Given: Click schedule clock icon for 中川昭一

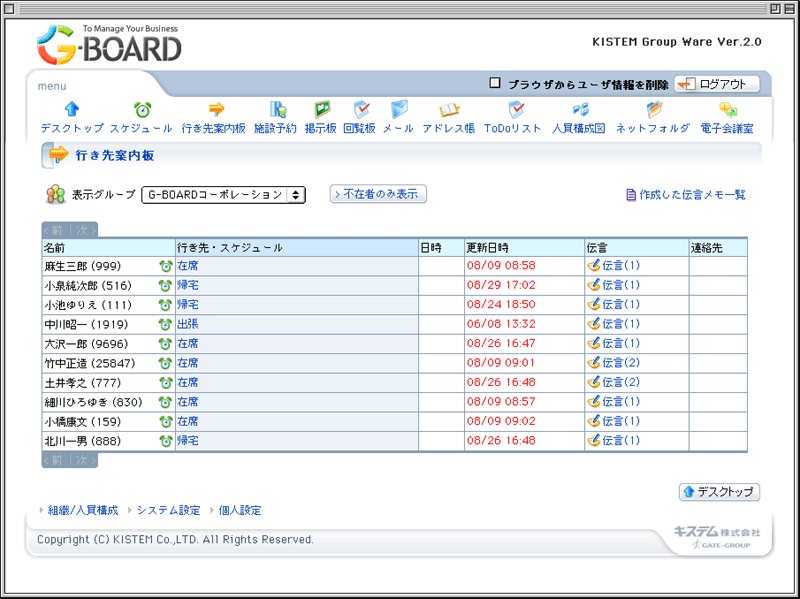Looking at the screenshot, I should [x=165, y=325].
